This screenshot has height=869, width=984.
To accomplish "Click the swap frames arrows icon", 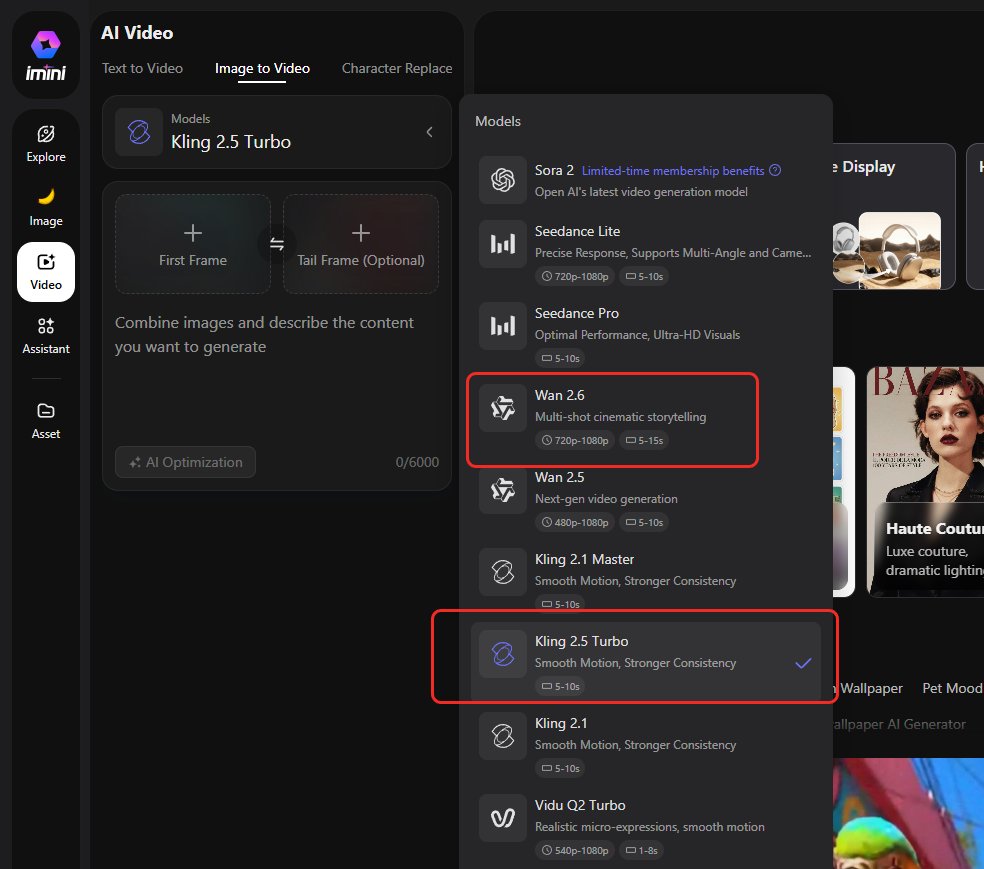I will point(277,244).
